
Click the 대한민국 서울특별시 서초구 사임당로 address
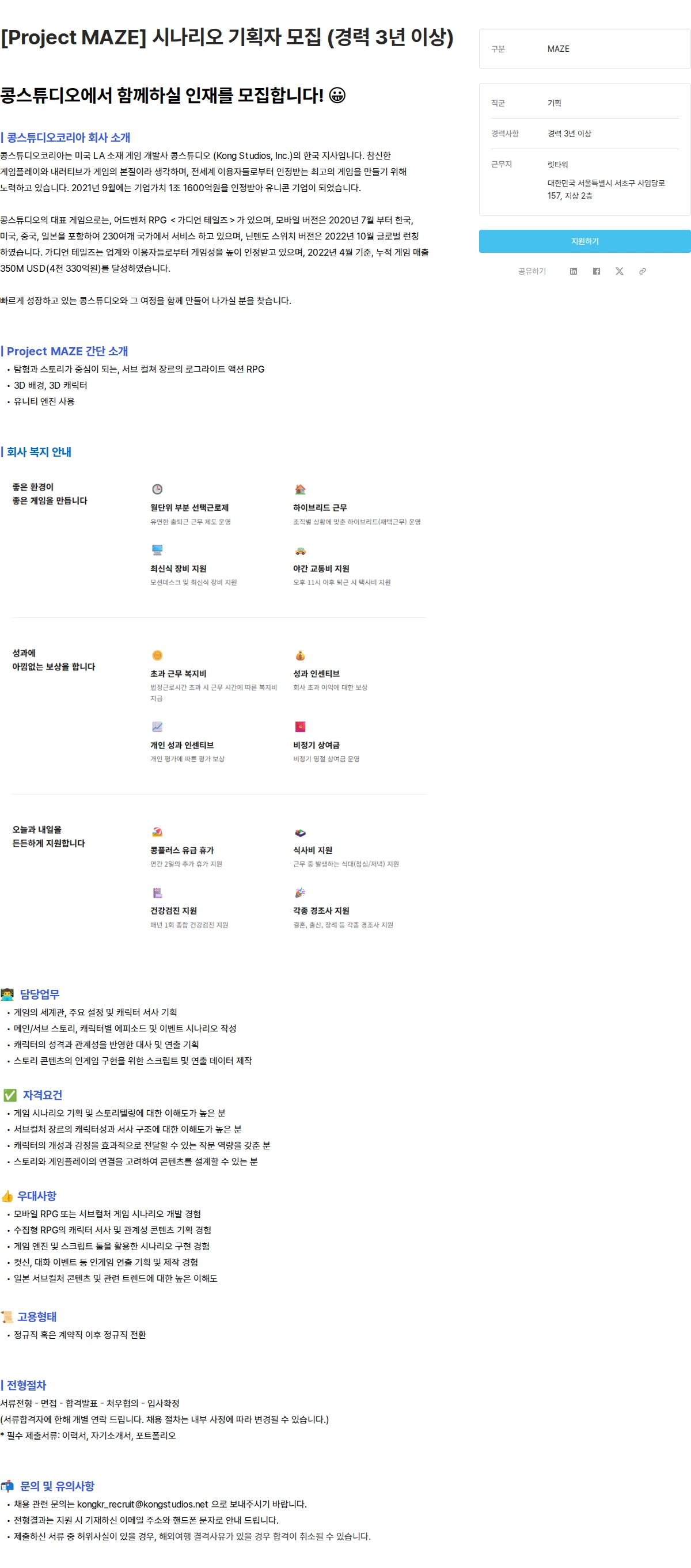tap(606, 189)
